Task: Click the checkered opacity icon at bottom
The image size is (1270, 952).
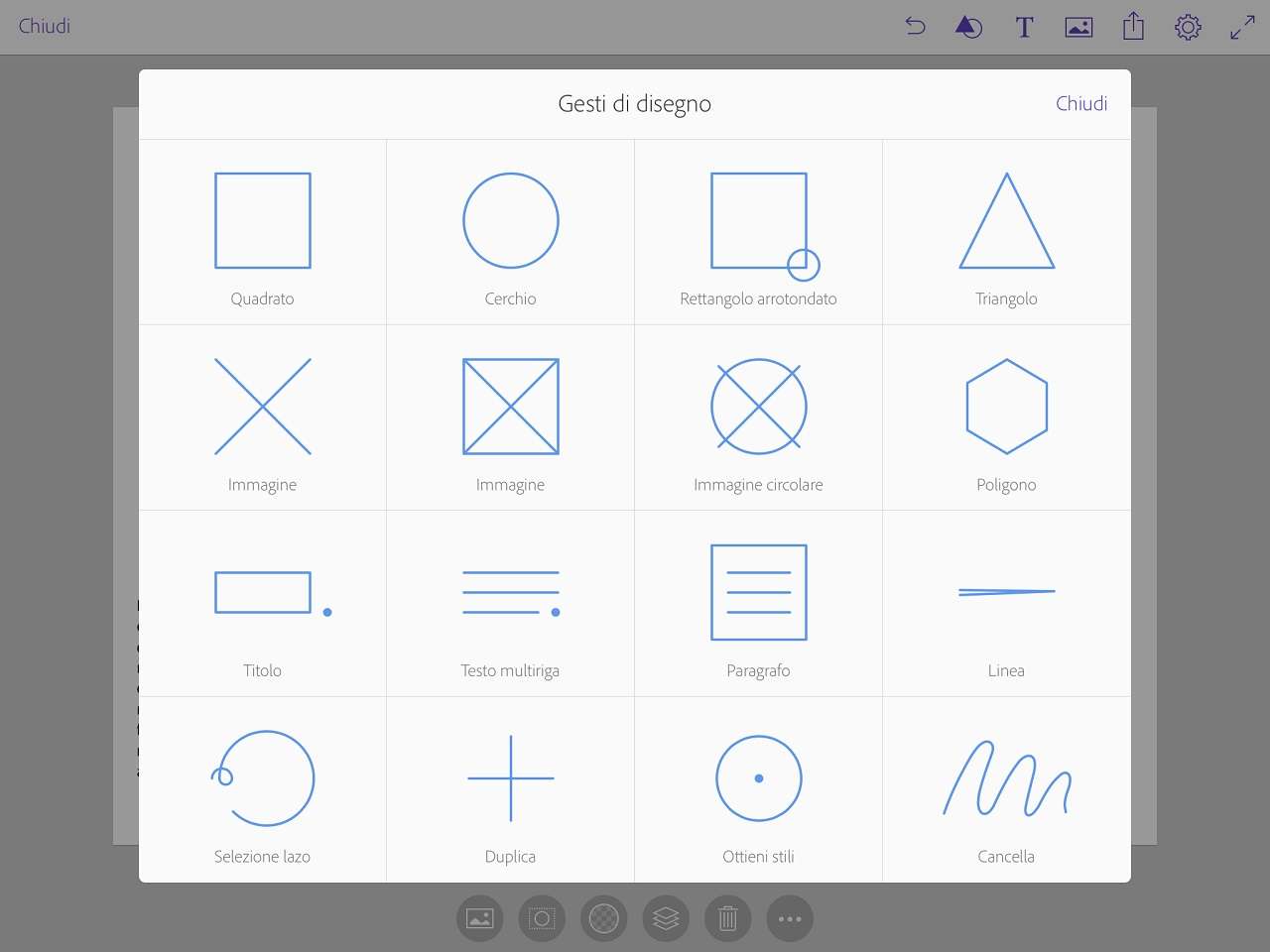Action: pyautogui.click(x=603, y=919)
